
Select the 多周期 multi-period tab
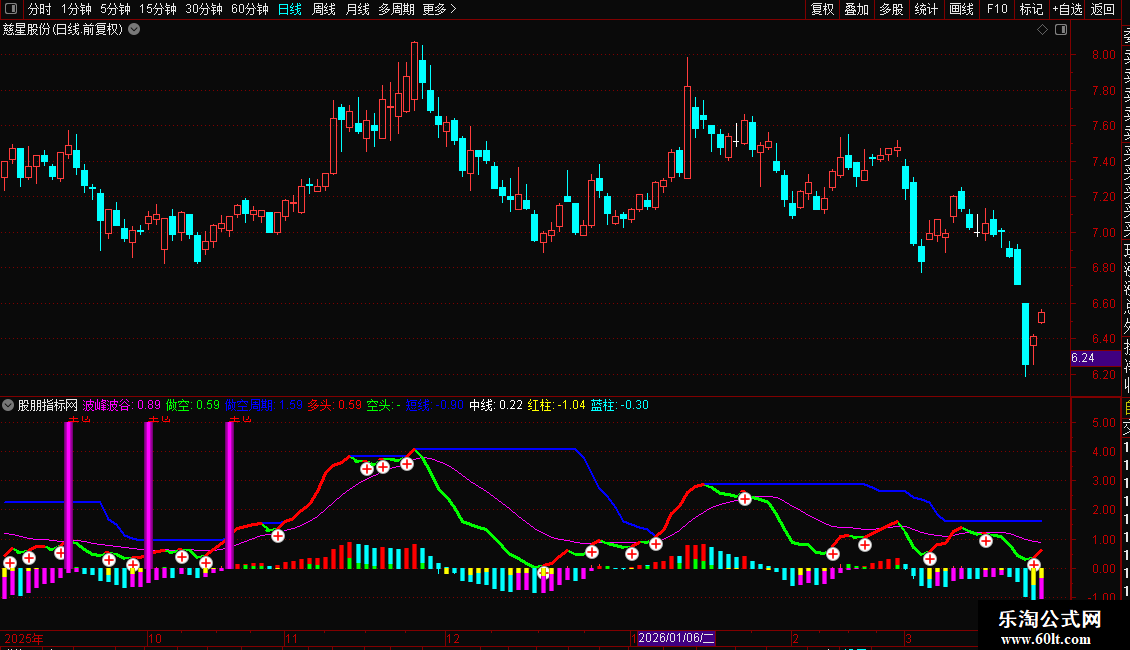click(x=396, y=10)
